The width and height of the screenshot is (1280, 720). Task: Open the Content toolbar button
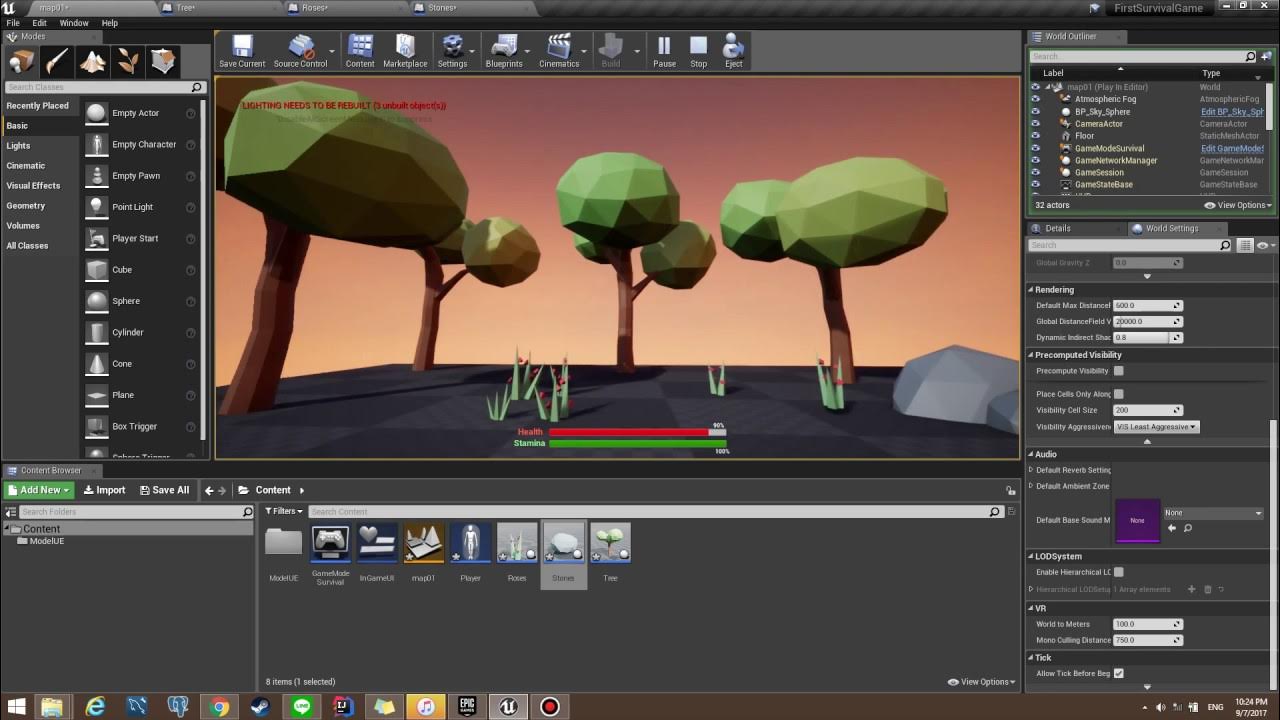(x=360, y=51)
